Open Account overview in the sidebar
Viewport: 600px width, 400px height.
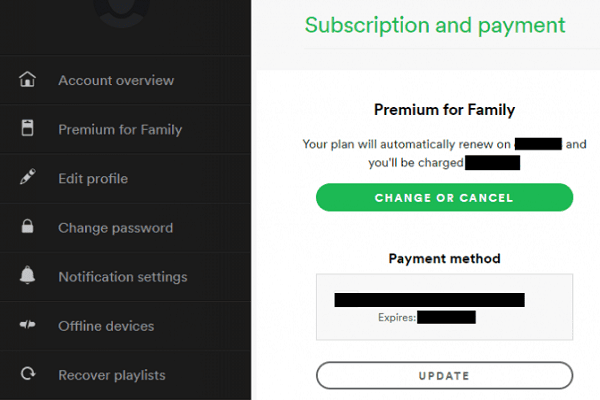pos(116,80)
